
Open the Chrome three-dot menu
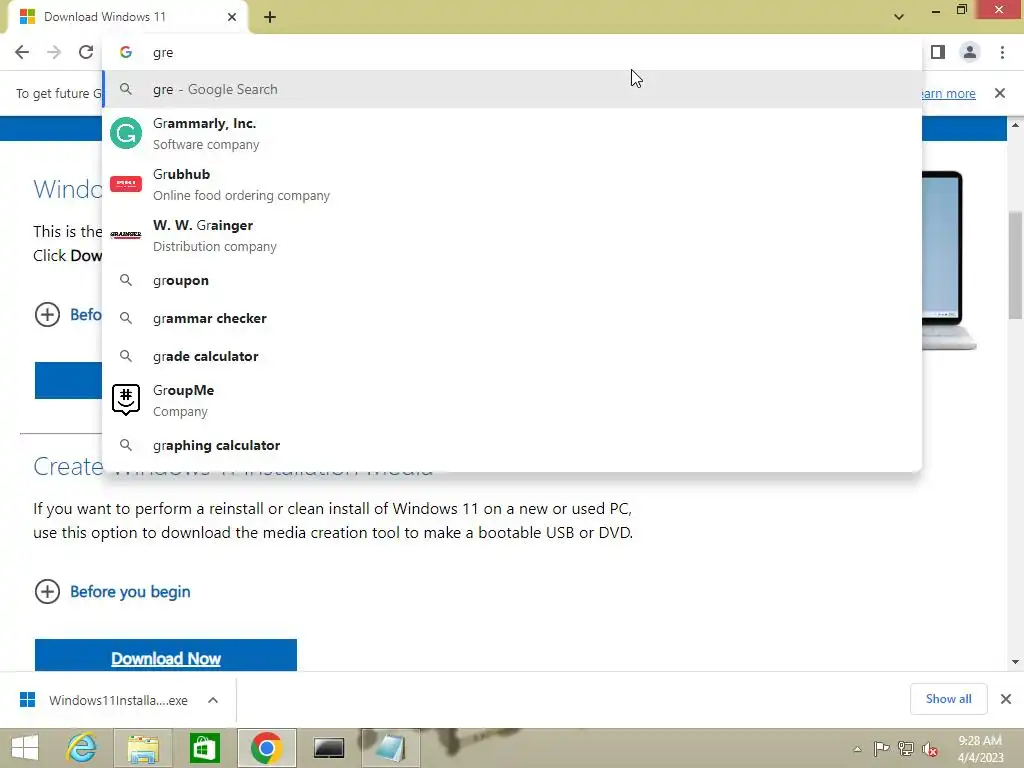(x=1002, y=52)
